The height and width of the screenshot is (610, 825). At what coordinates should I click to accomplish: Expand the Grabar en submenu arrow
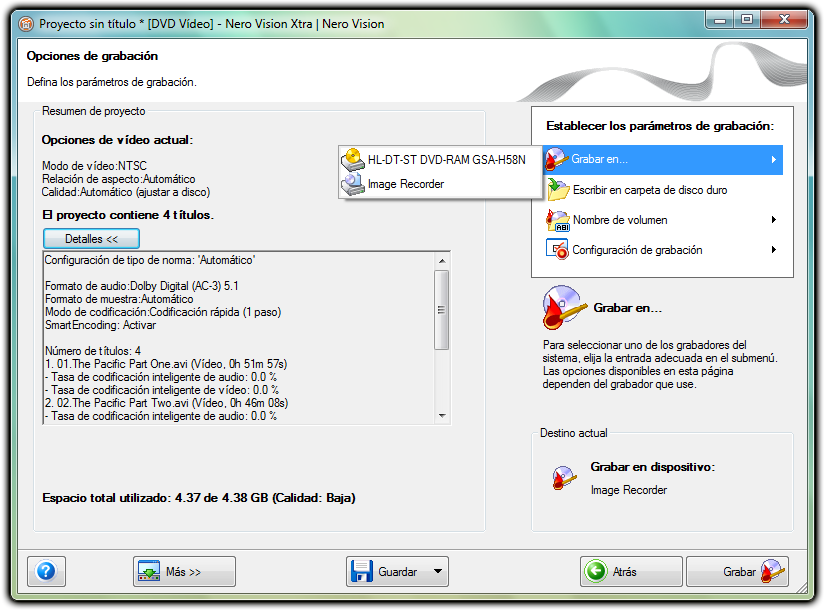pos(774,159)
